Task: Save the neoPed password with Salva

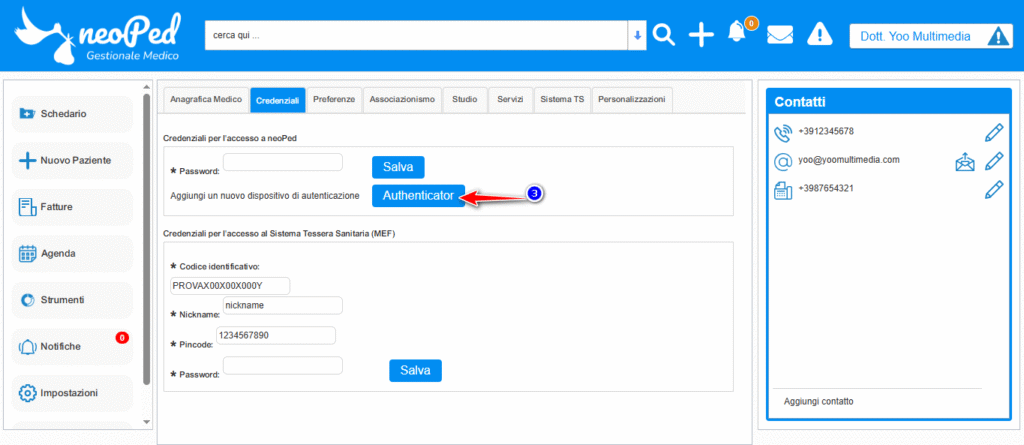Action: click(397, 167)
